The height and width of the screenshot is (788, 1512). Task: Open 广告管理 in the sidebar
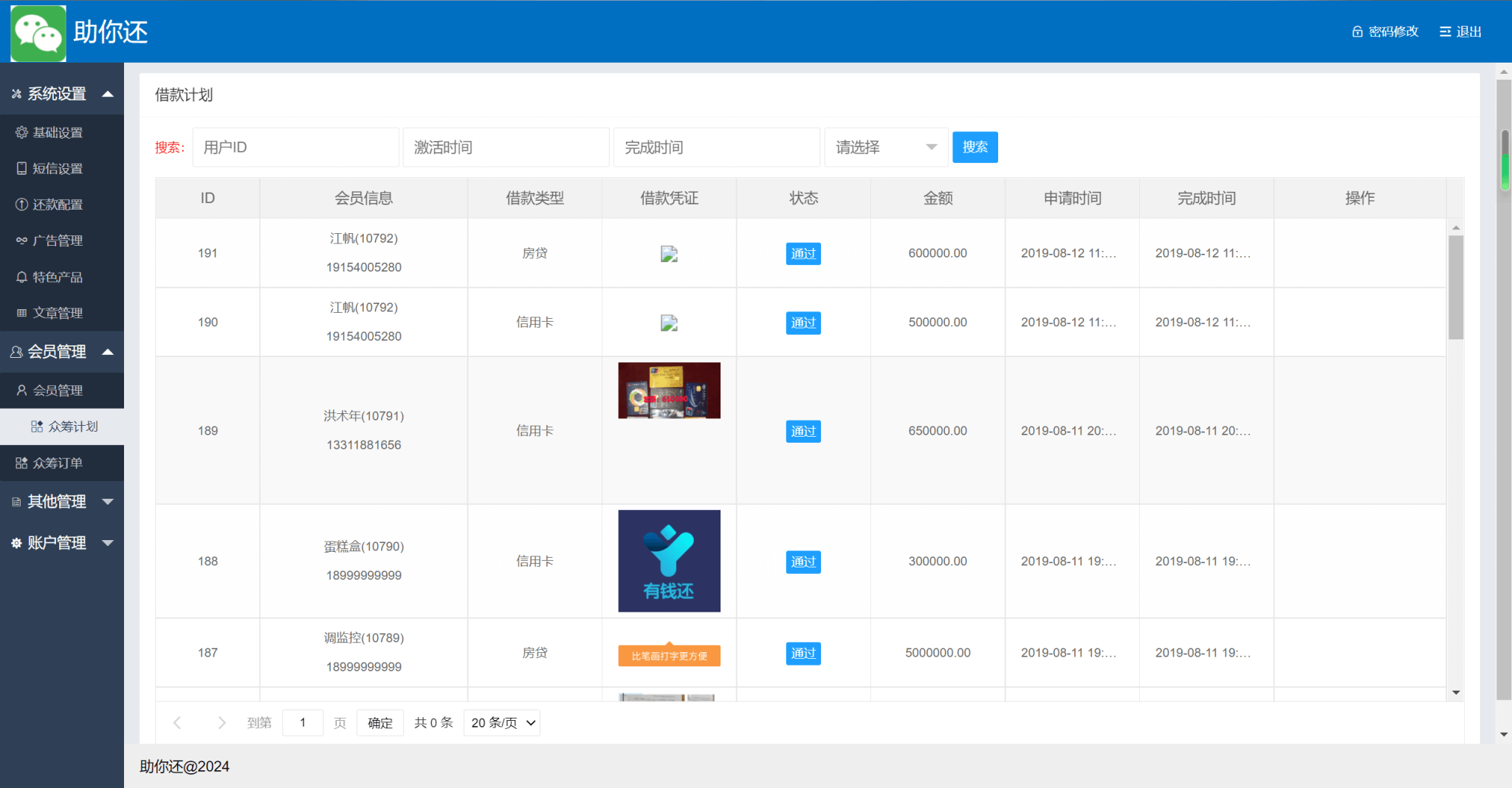58,241
